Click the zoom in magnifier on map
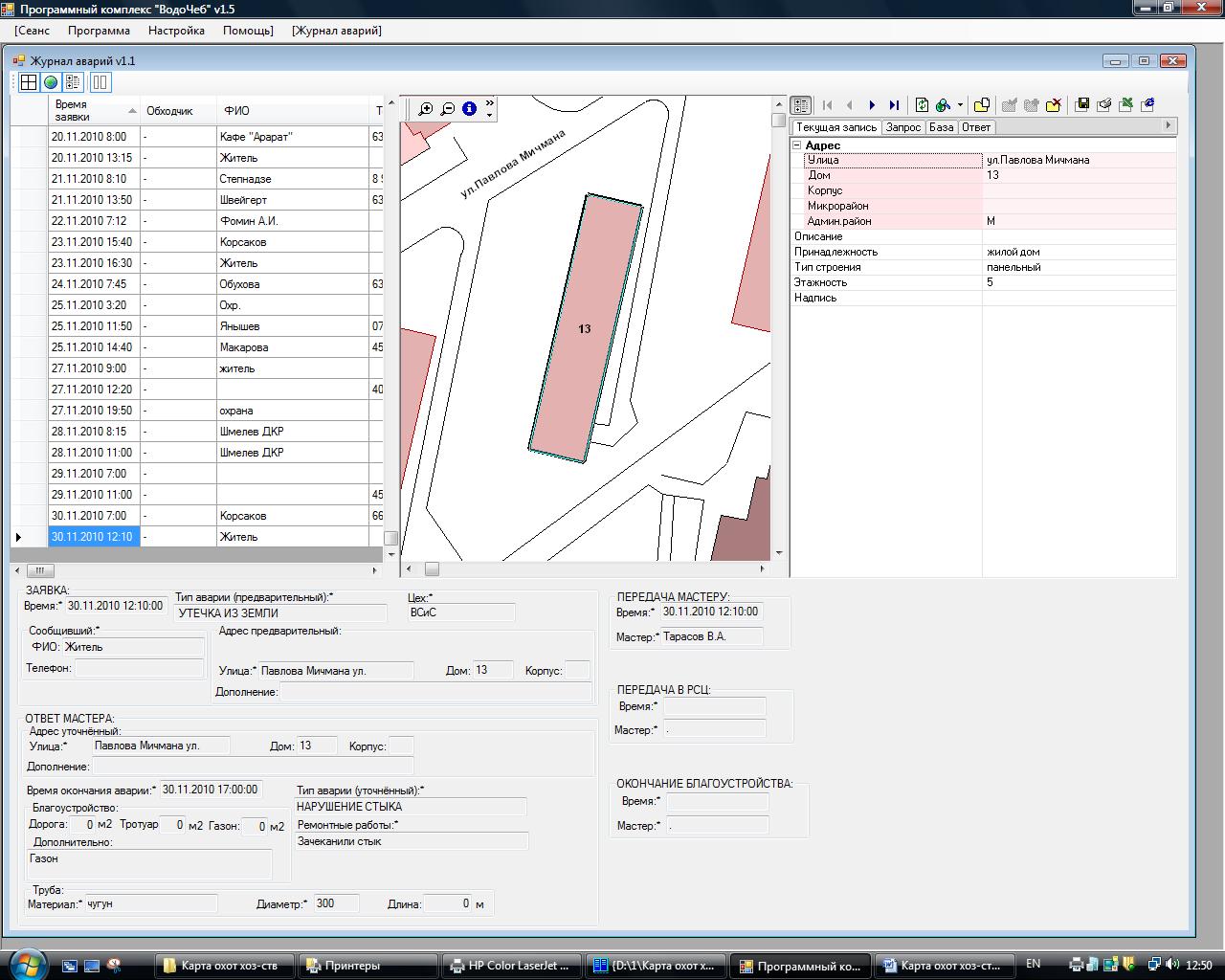This screenshot has width=1225, height=980. (x=426, y=109)
